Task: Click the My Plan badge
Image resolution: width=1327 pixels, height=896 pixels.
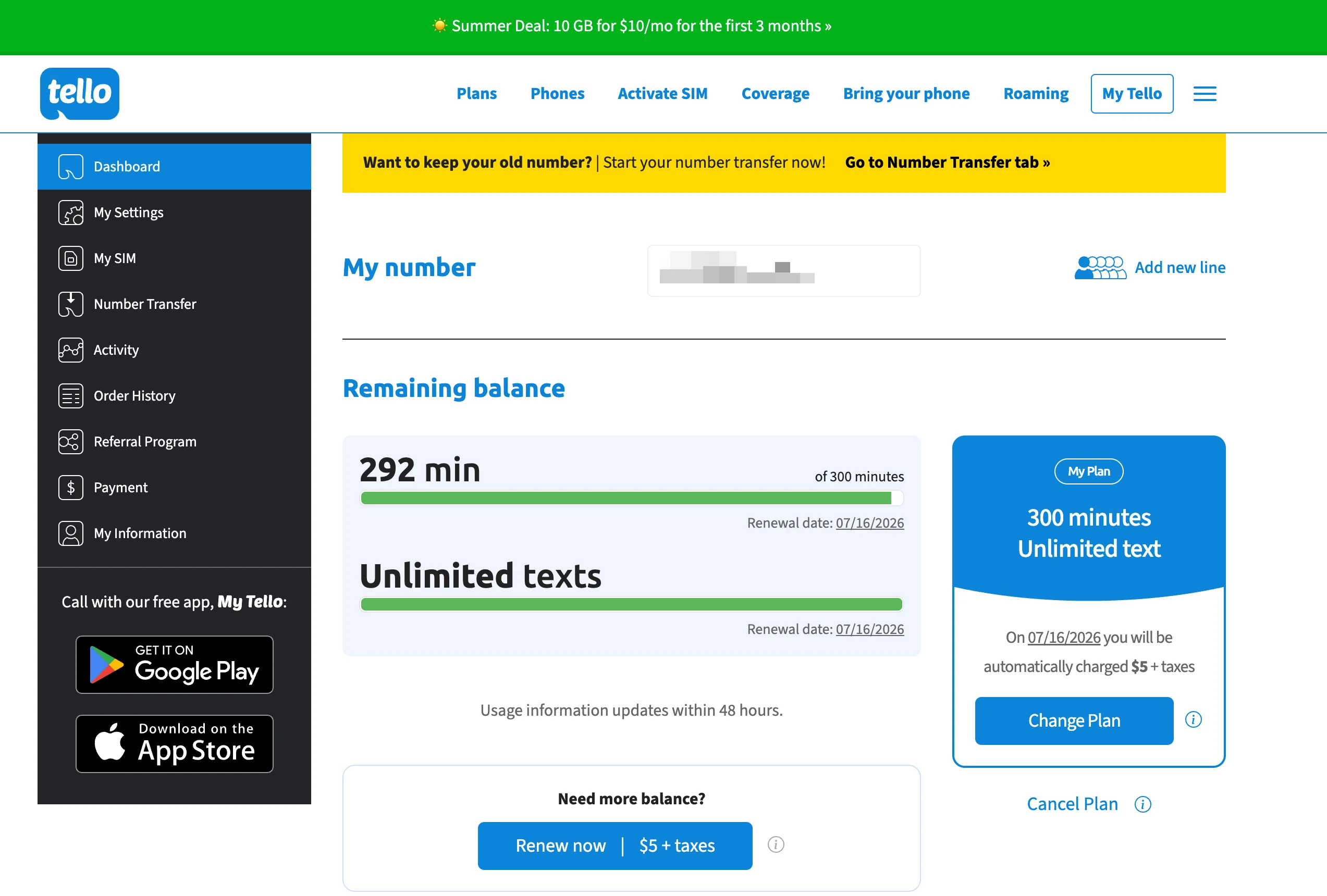Action: click(x=1088, y=471)
